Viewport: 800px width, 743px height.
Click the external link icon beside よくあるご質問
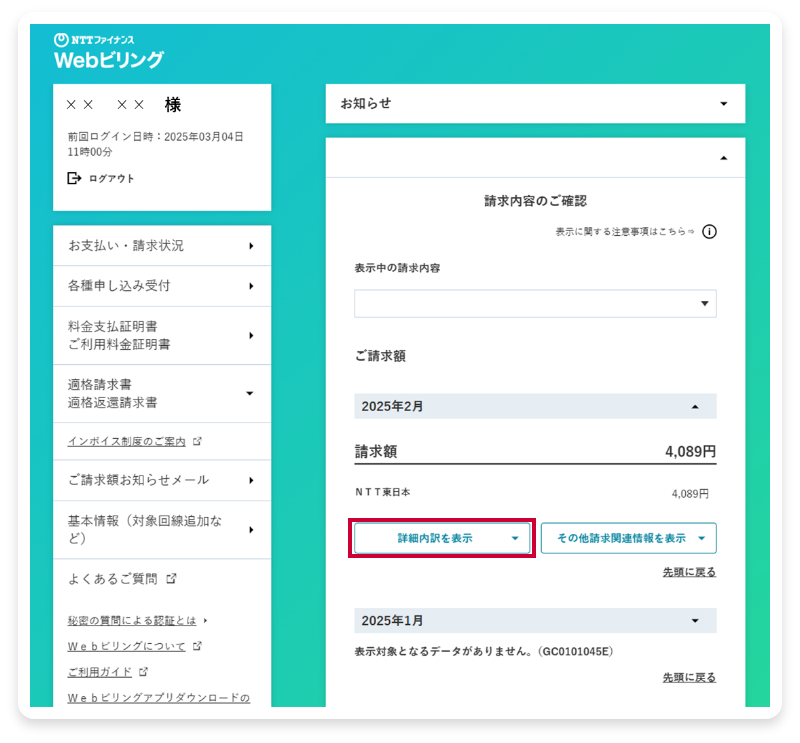[x=172, y=578]
